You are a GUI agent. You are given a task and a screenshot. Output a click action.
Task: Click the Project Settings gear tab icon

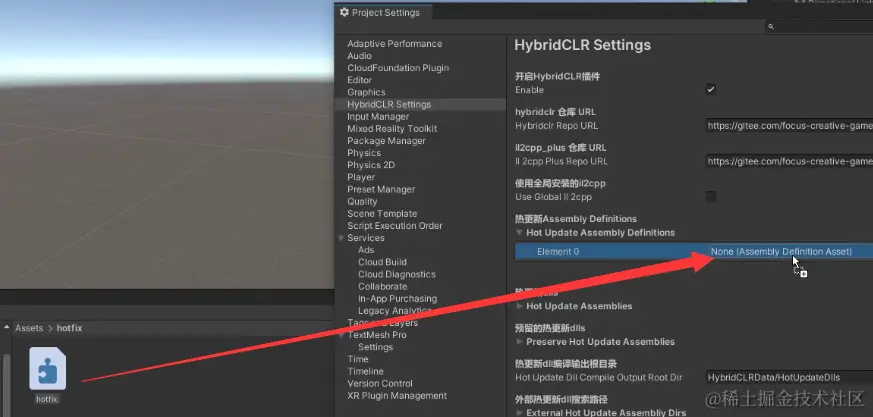[344, 12]
